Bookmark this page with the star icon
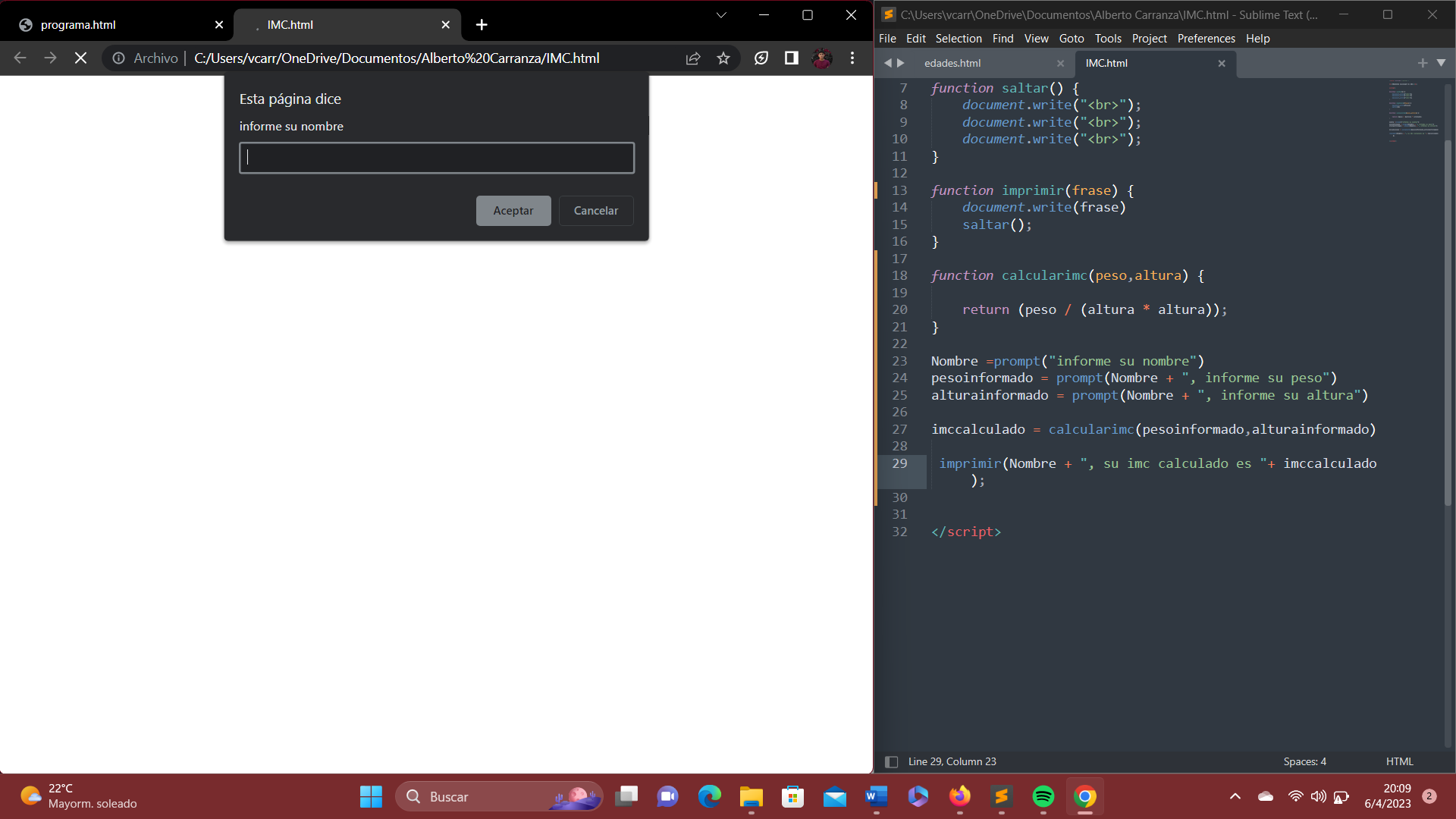Viewport: 1456px width, 819px height. 723,58
